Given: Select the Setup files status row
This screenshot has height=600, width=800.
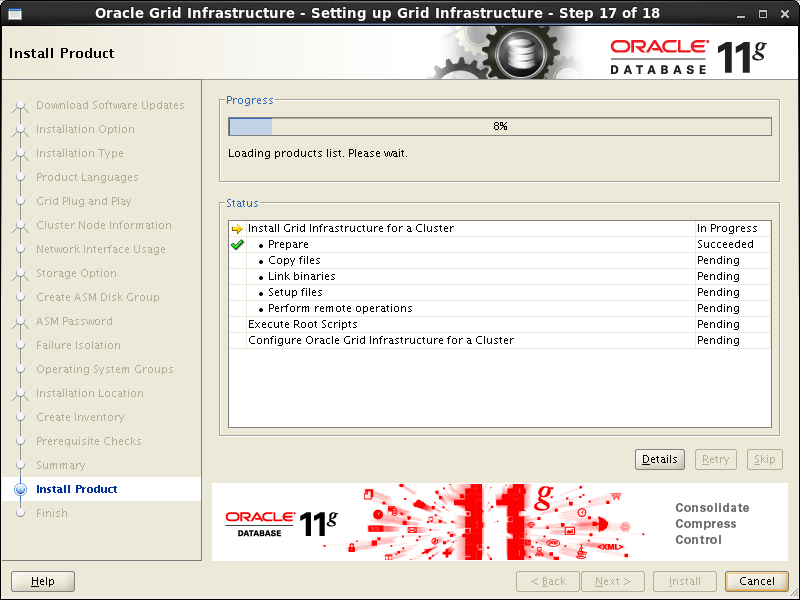Looking at the screenshot, I should pyautogui.click(x=500, y=292).
